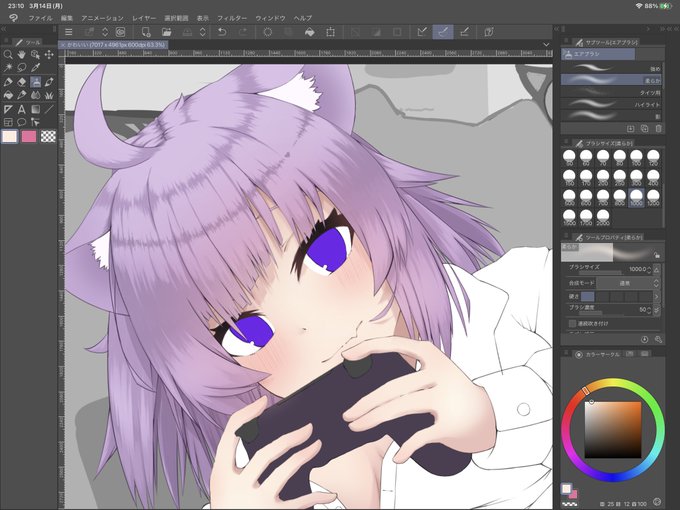Select the Decoration brush tool
The image size is (680, 510).
tap(49, 82)
